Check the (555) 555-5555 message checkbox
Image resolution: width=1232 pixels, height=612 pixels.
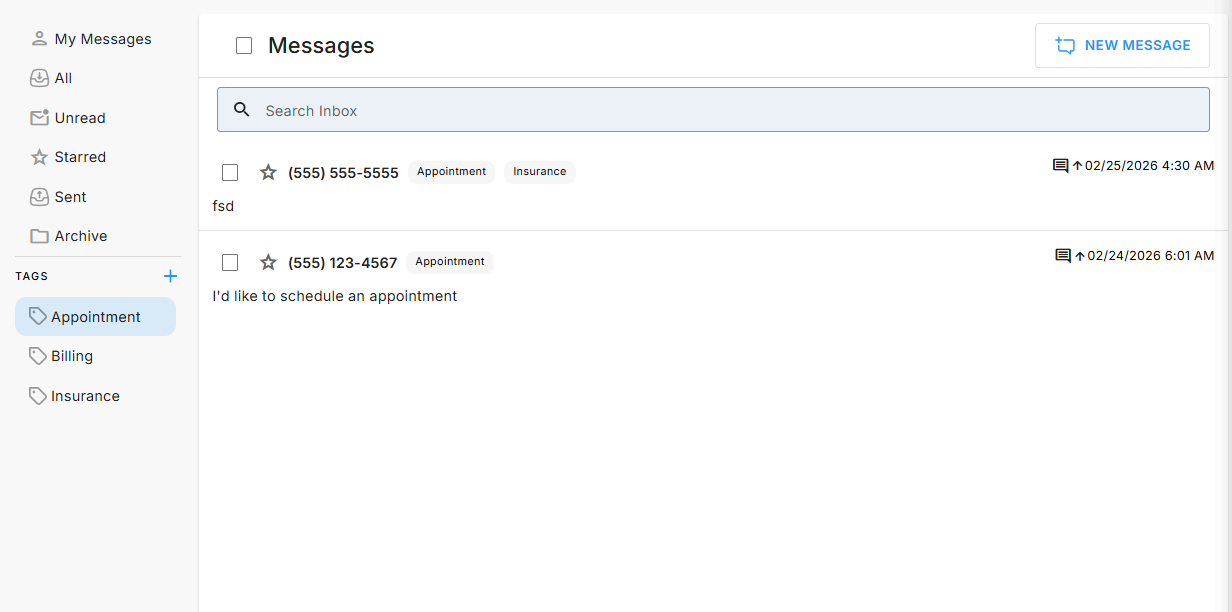pos(230,172)
